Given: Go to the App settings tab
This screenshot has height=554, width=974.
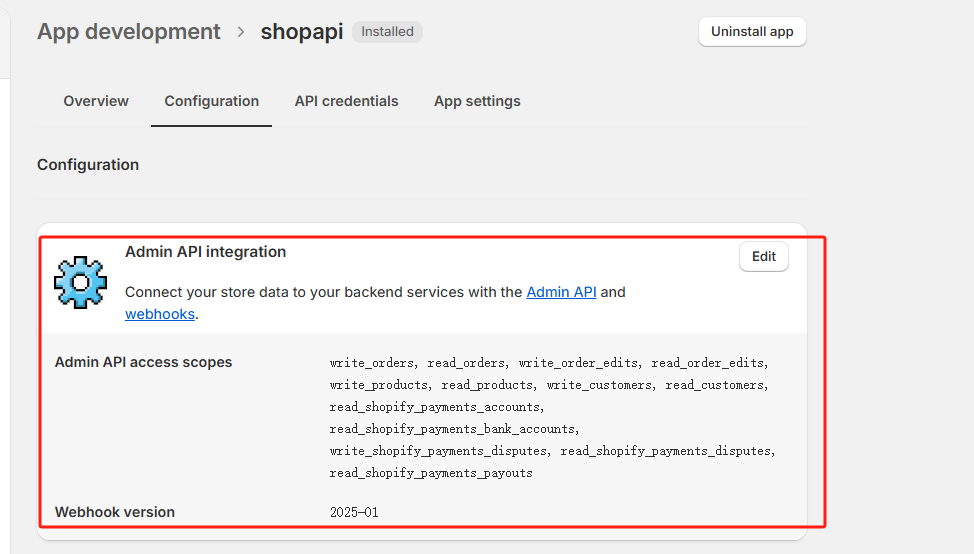Looking at the screenshot, I should pyautogui.click(x=477, y=101).
